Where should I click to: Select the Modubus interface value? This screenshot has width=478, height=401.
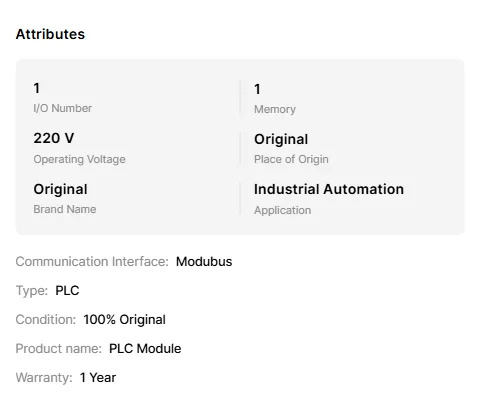204,262
